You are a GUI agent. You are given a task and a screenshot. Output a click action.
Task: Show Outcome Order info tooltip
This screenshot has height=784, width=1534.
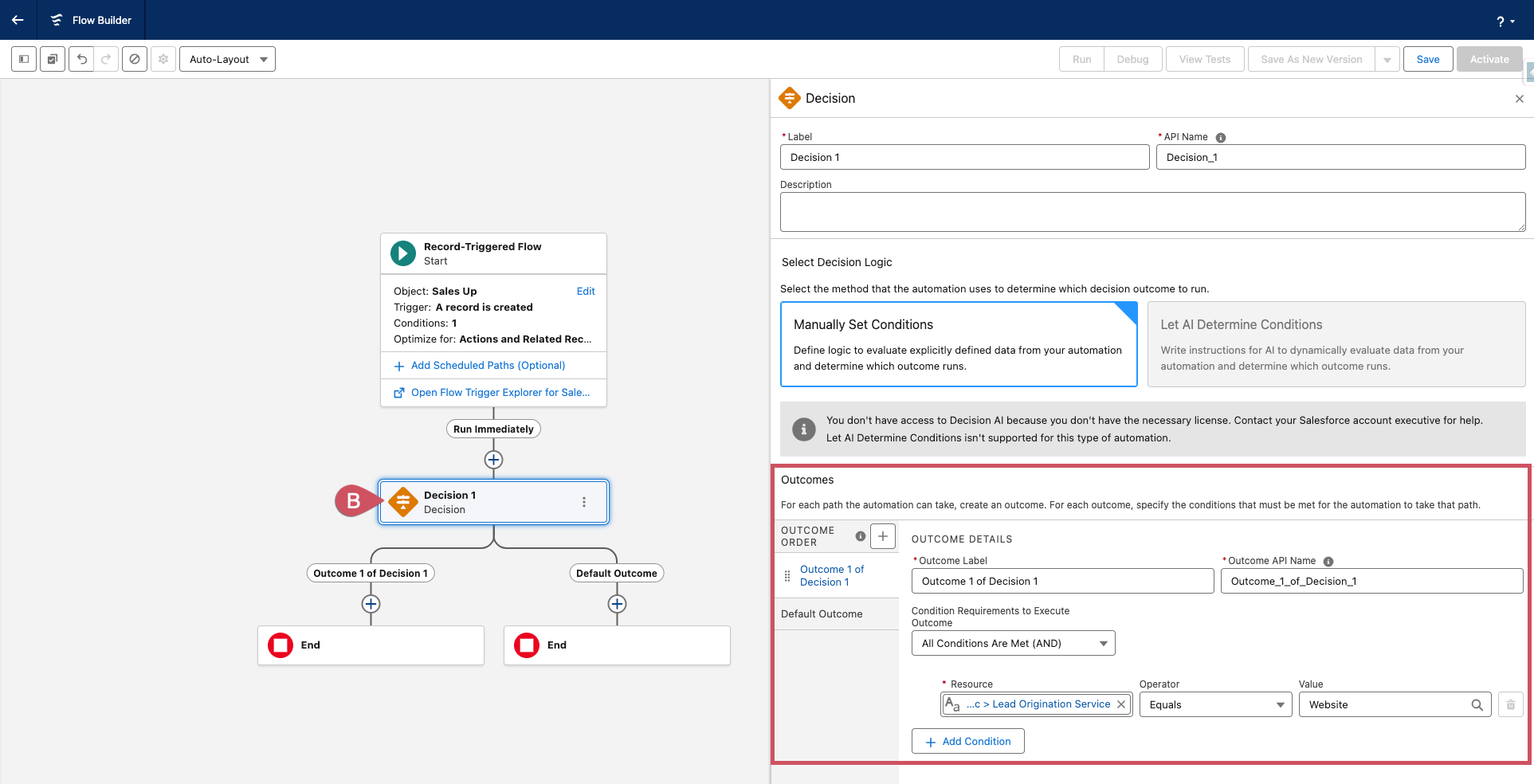[x=861, y=536]
